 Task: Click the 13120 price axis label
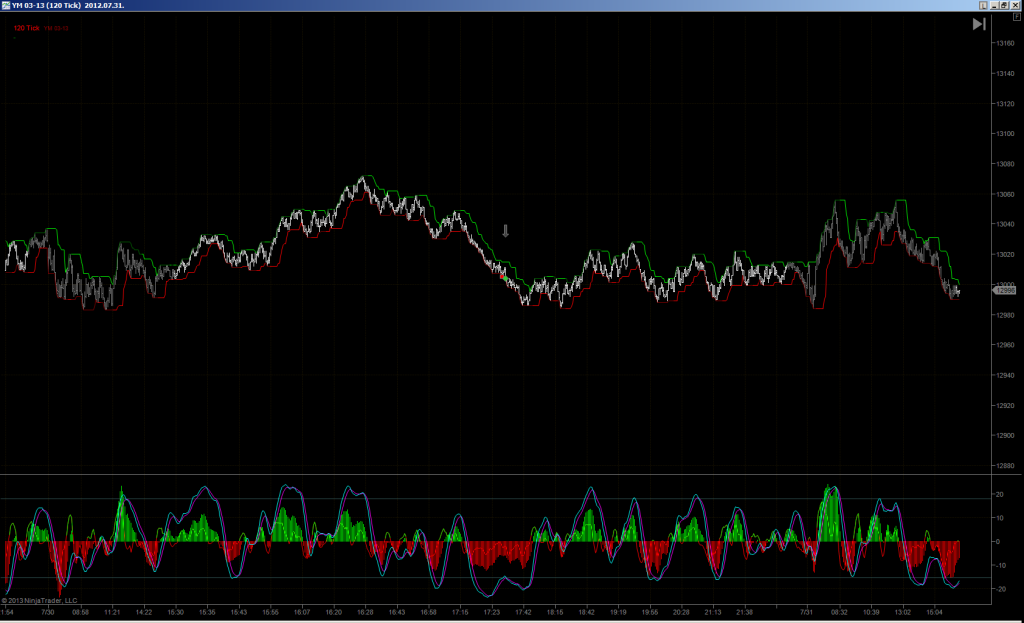[x=1005, y=104]
